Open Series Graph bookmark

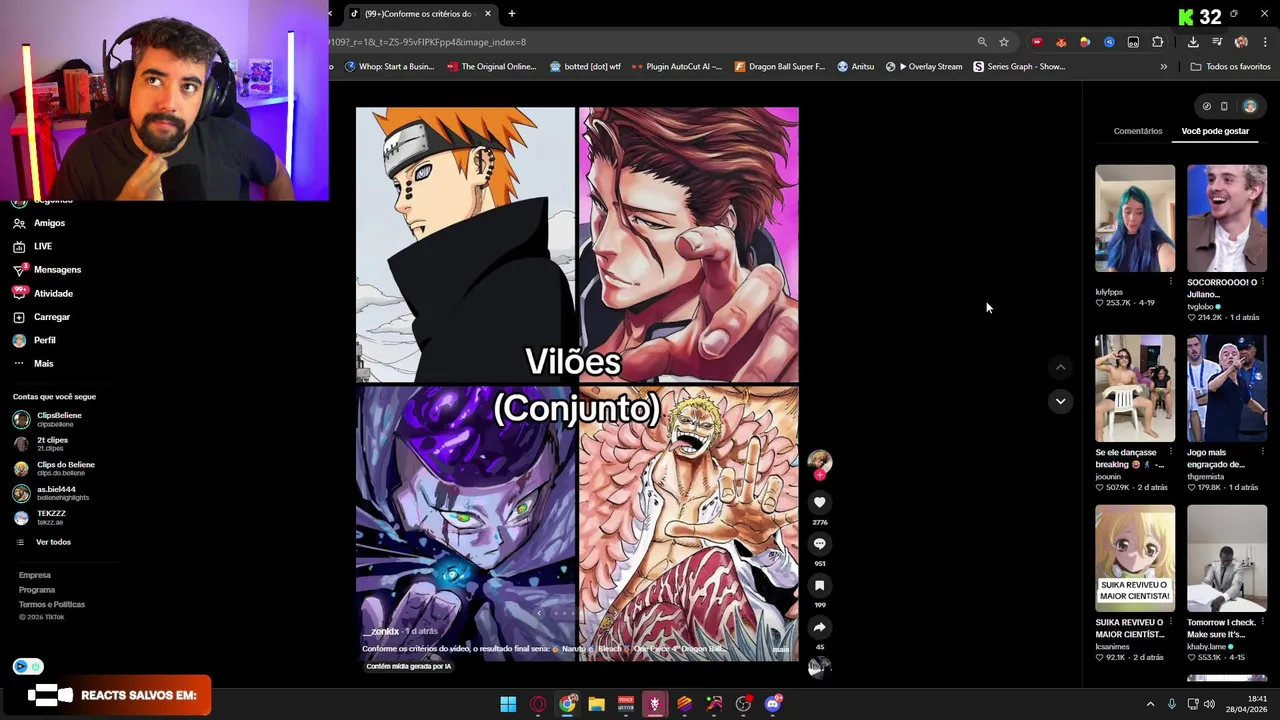[x=1019, y=67]
